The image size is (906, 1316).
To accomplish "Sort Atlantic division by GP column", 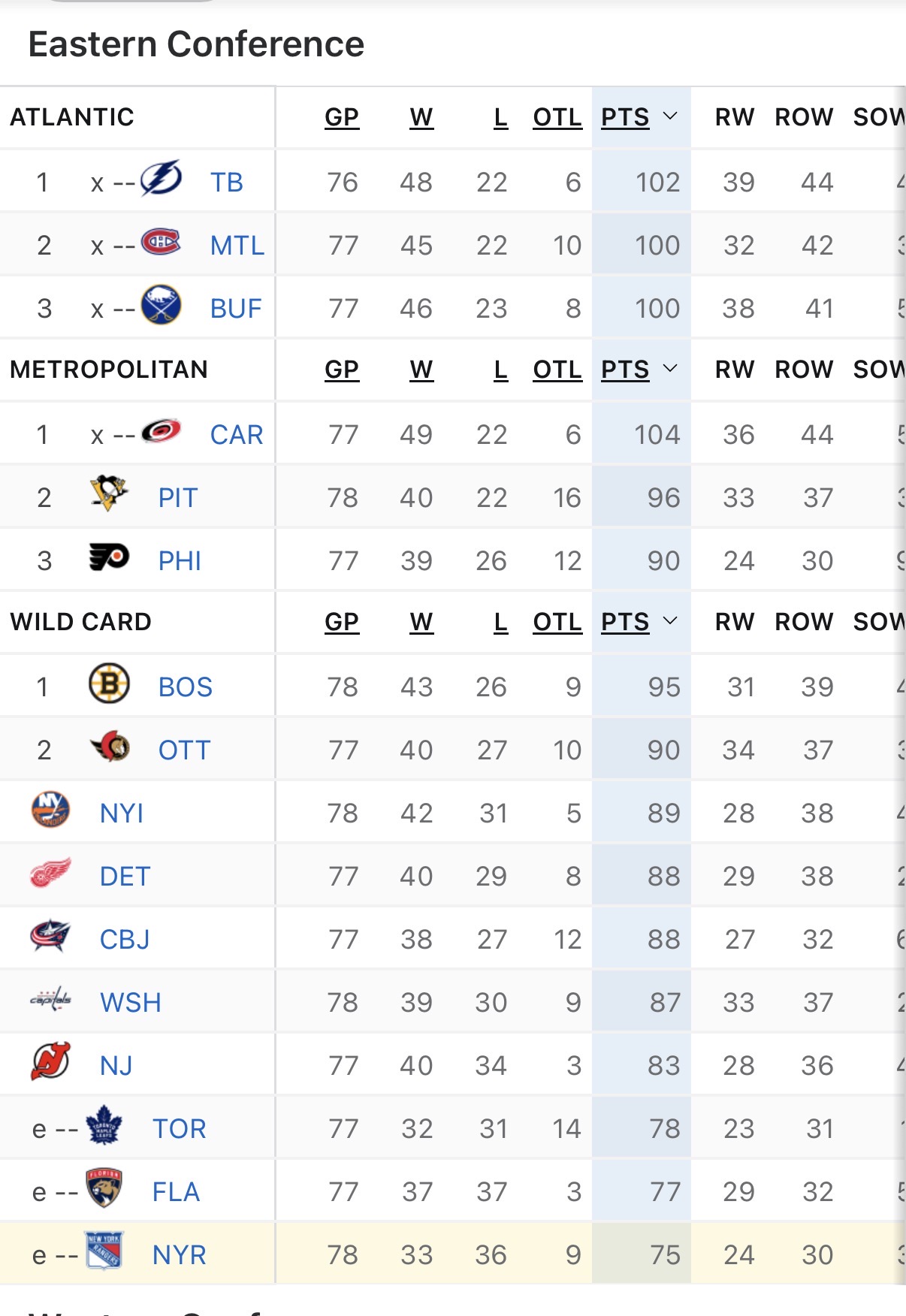I will click(342, 117).
